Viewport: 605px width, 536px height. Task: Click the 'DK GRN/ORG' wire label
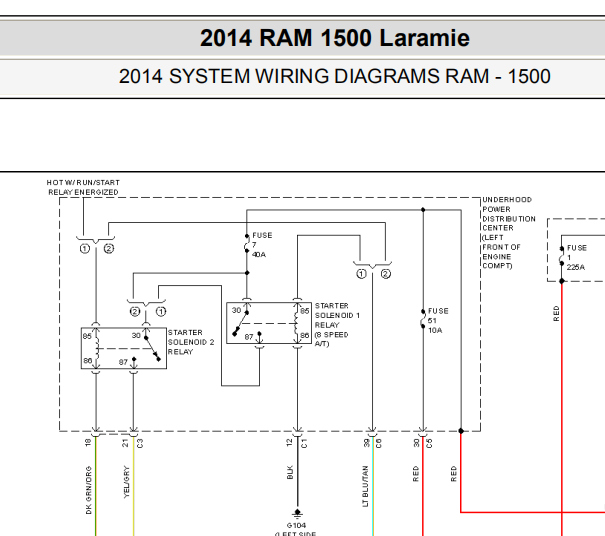click(89, 490)
